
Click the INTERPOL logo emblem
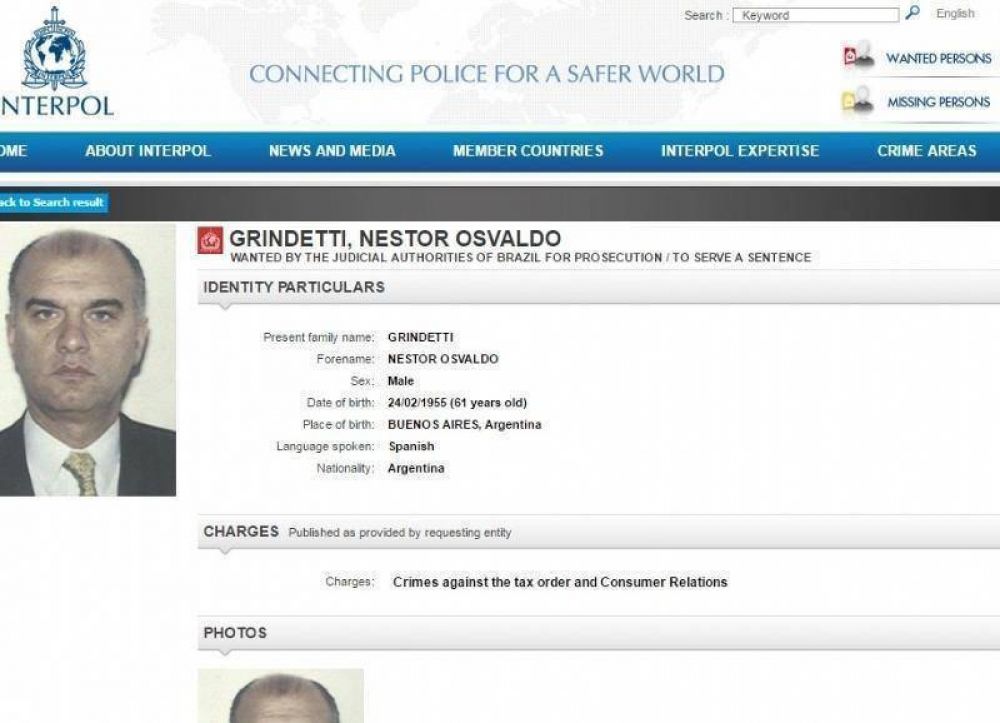[x=54, y=48]
